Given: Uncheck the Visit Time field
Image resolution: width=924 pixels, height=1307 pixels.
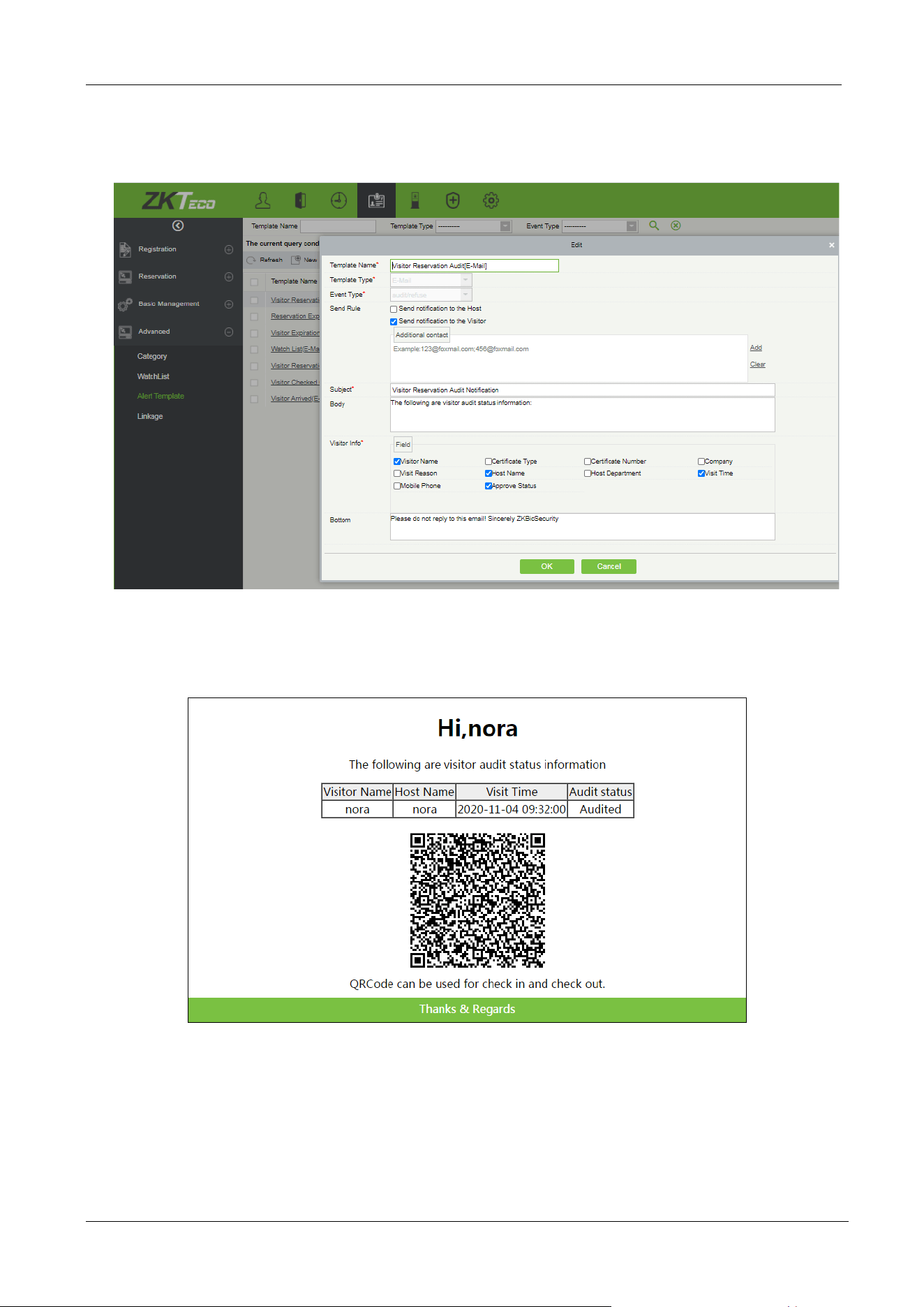Looking at the screenshot, I should pos(701,473).
